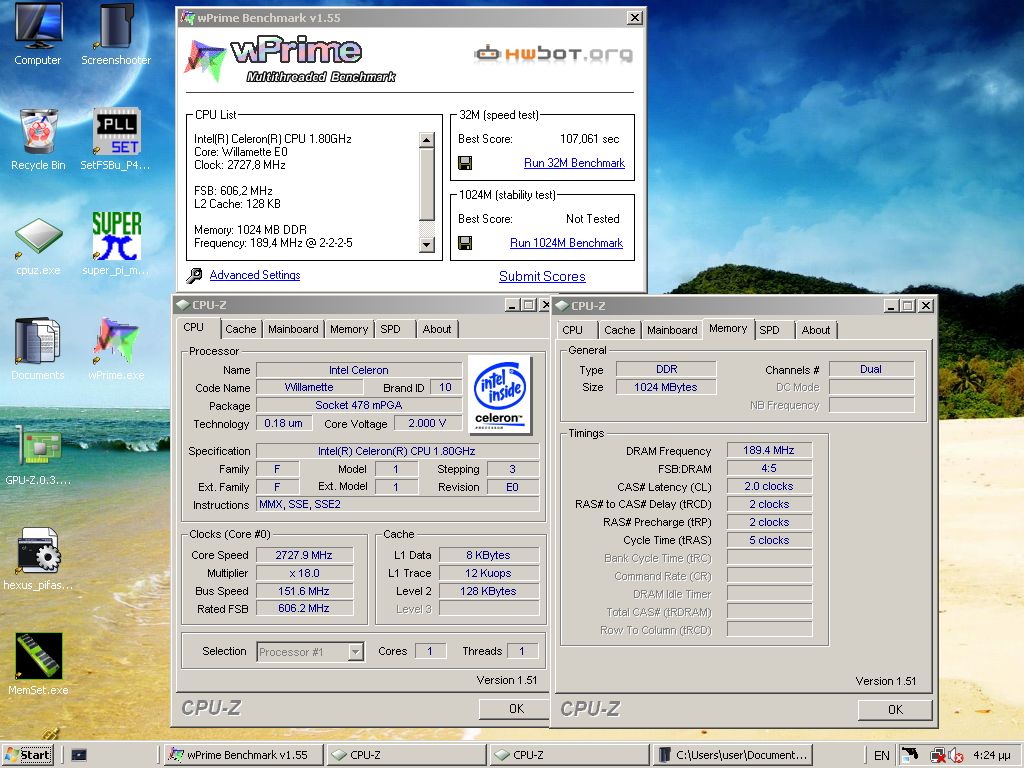
Task: Click the Code Name value Willamette
Action: (x=309, y=387)
